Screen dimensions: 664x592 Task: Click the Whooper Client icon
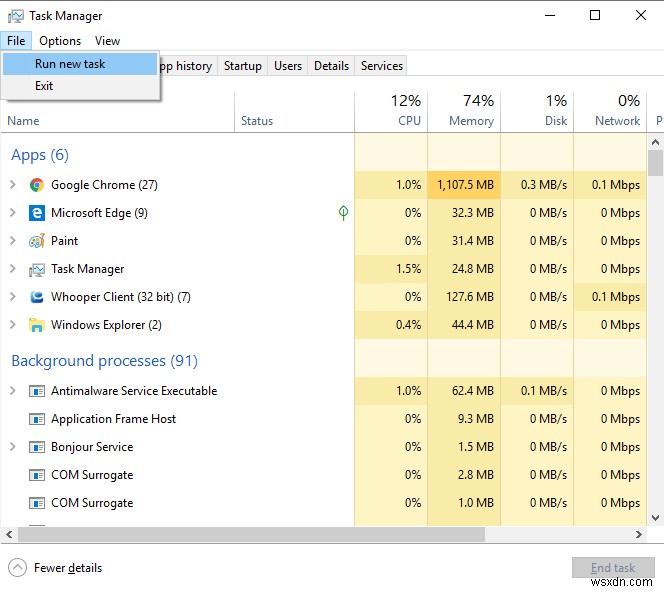pos(37,297)
